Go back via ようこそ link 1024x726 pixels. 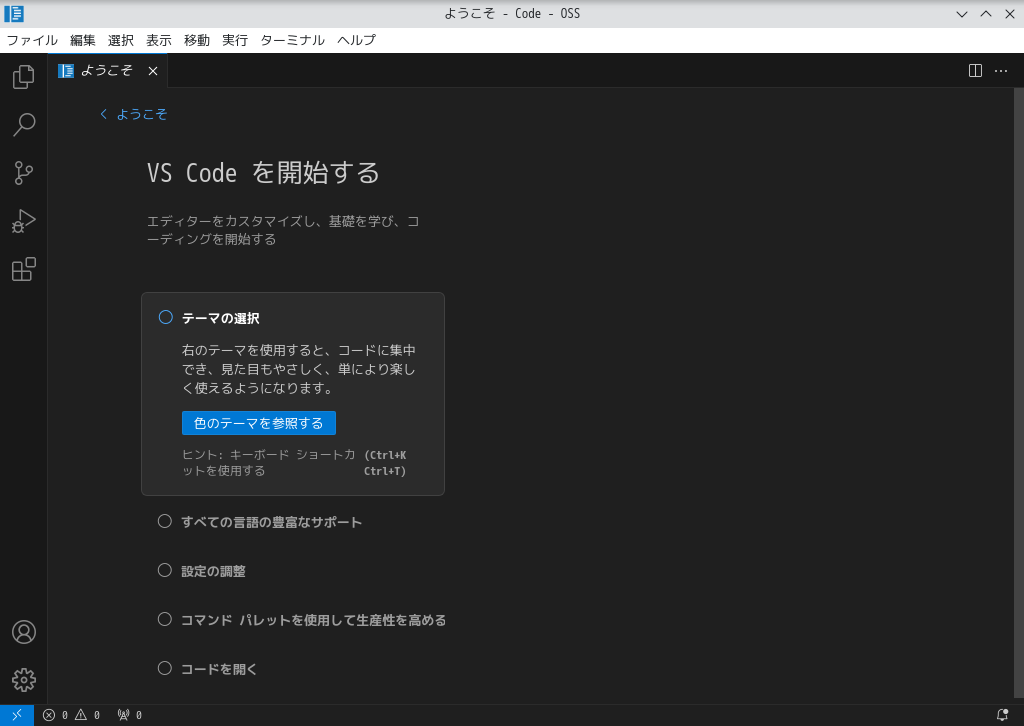[142, 114]
